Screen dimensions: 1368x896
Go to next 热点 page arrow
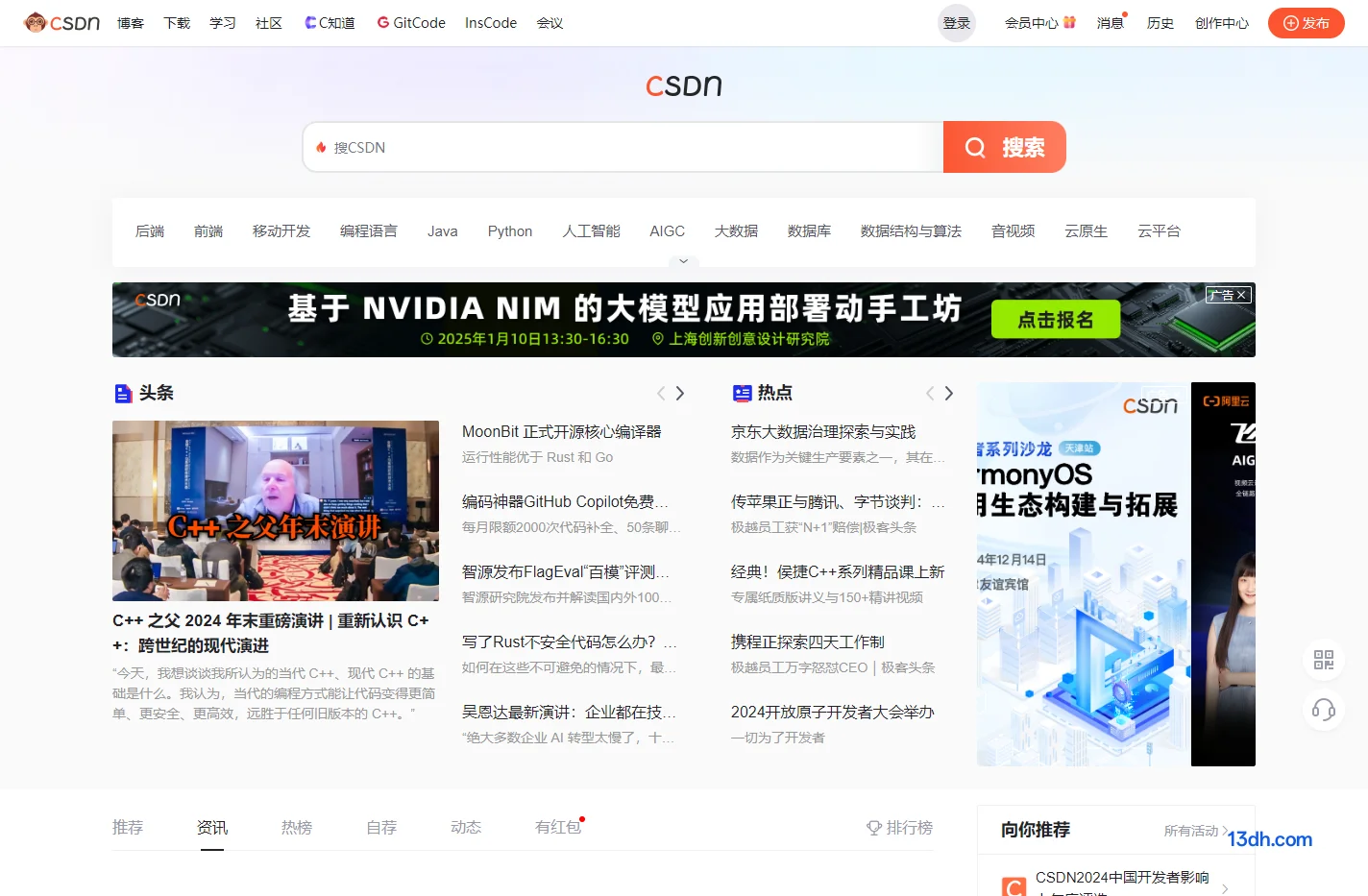pos(949,393)
